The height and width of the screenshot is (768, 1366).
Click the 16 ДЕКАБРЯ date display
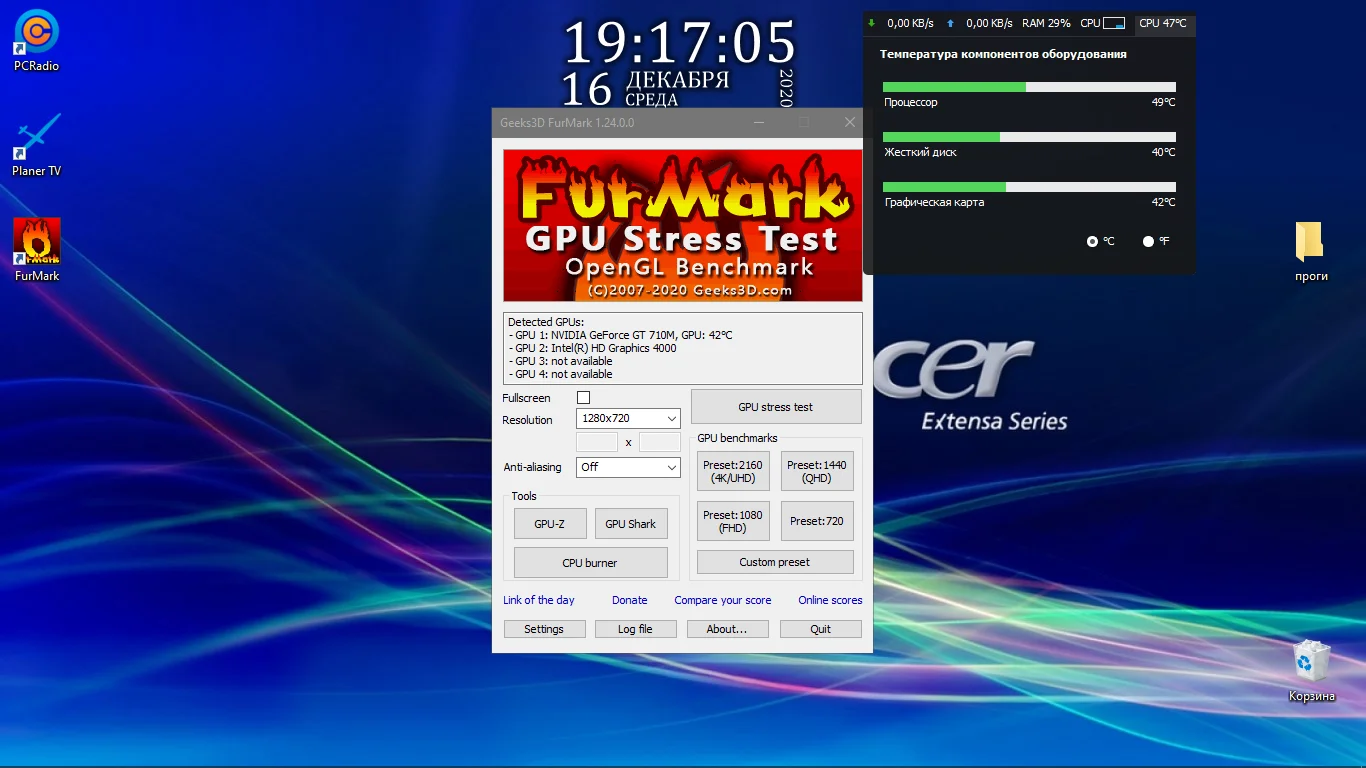[x=646, y=88]
